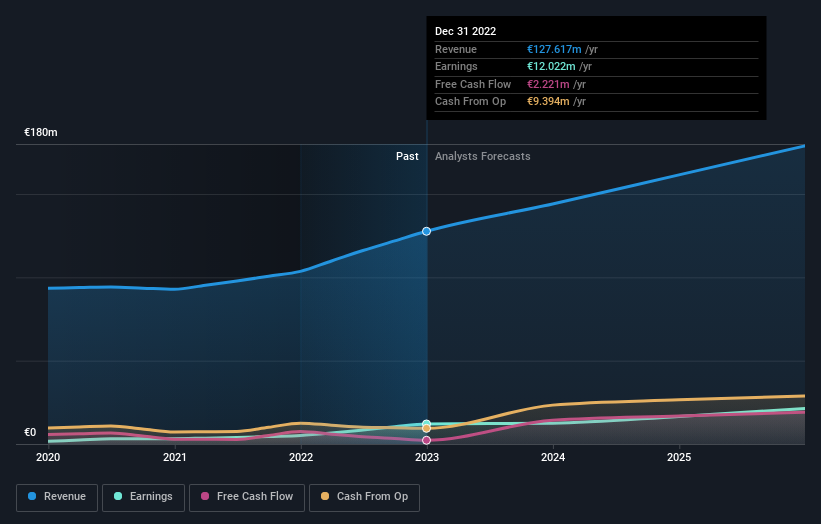This screenshot has height=524, width=821.
Task: Click the Earnings row label in tooltip
Action: tap(456, 66)
